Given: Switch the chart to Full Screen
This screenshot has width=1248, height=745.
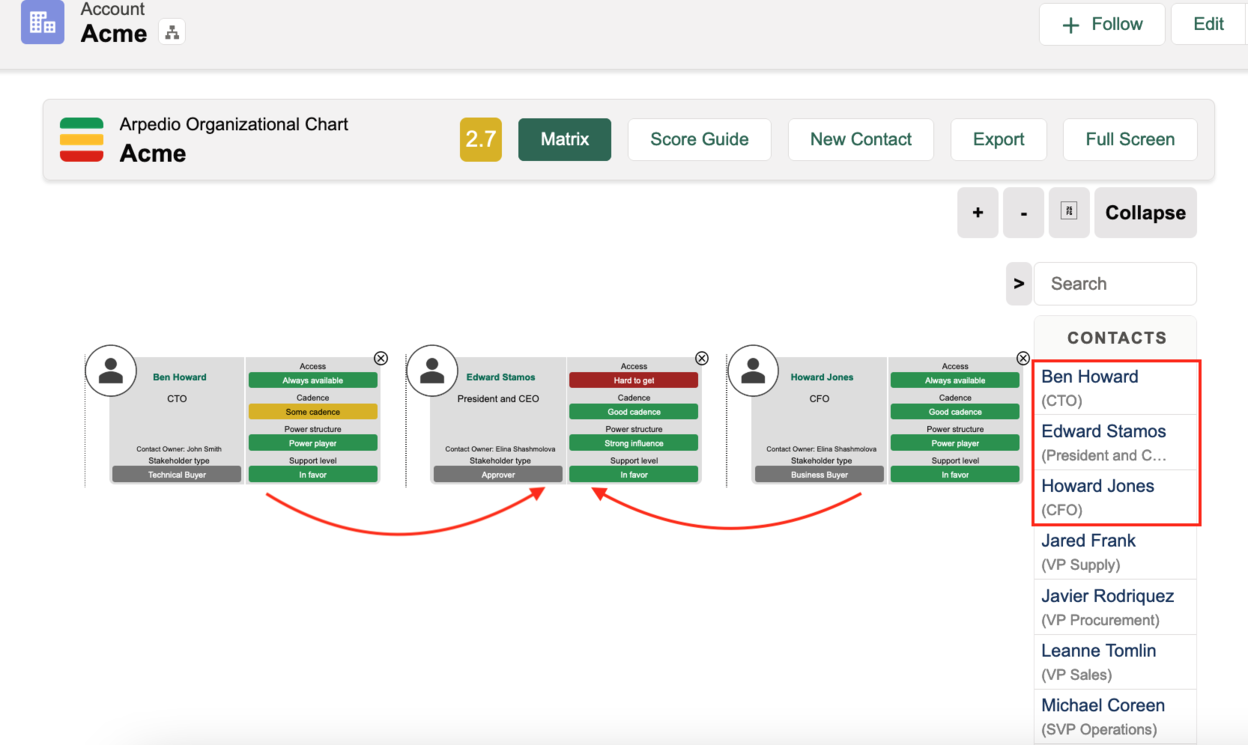Looking at the screenshot, I should (1130, 139).
